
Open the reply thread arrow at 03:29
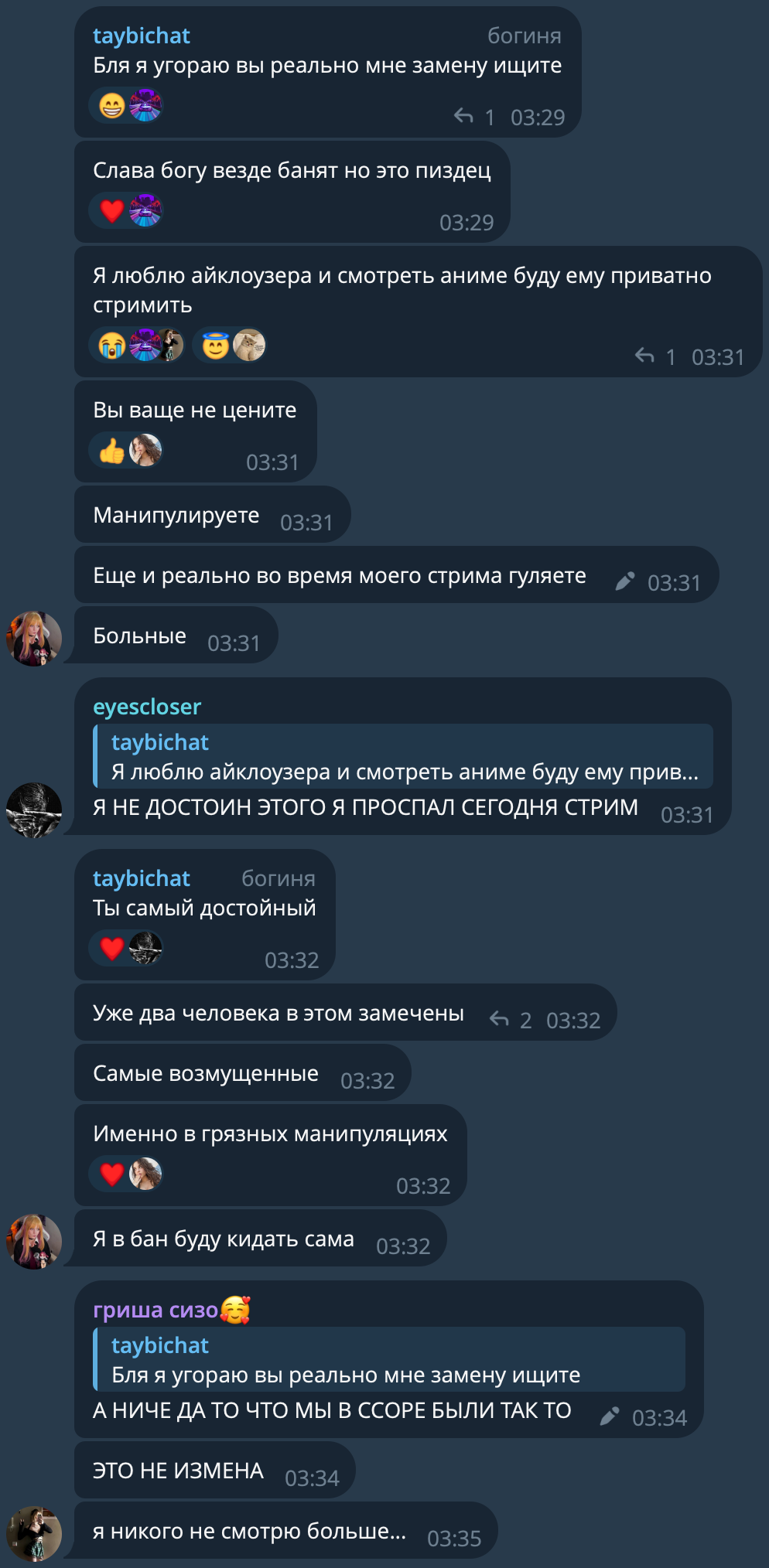[473, 117]
